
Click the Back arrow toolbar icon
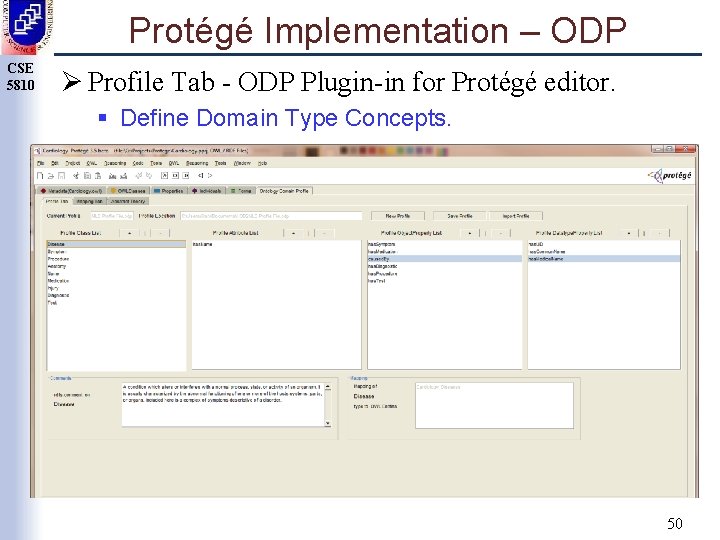(201, 175)
